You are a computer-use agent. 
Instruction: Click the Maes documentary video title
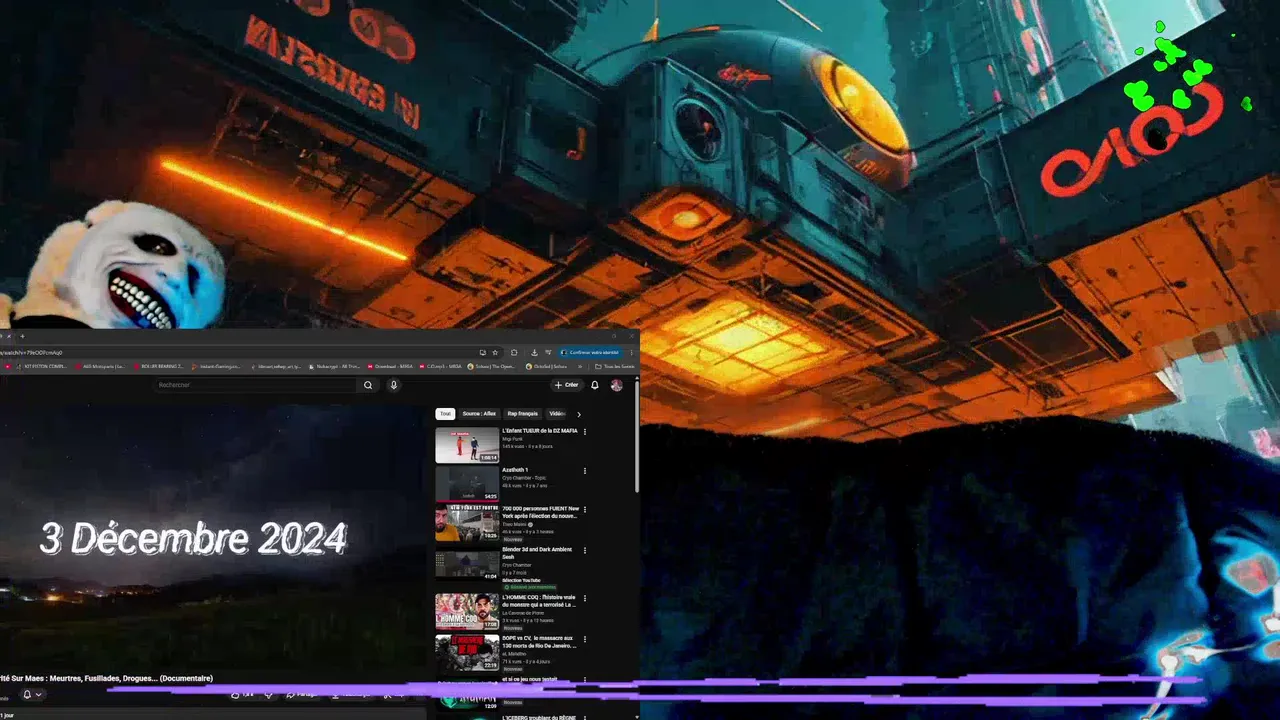107,678
